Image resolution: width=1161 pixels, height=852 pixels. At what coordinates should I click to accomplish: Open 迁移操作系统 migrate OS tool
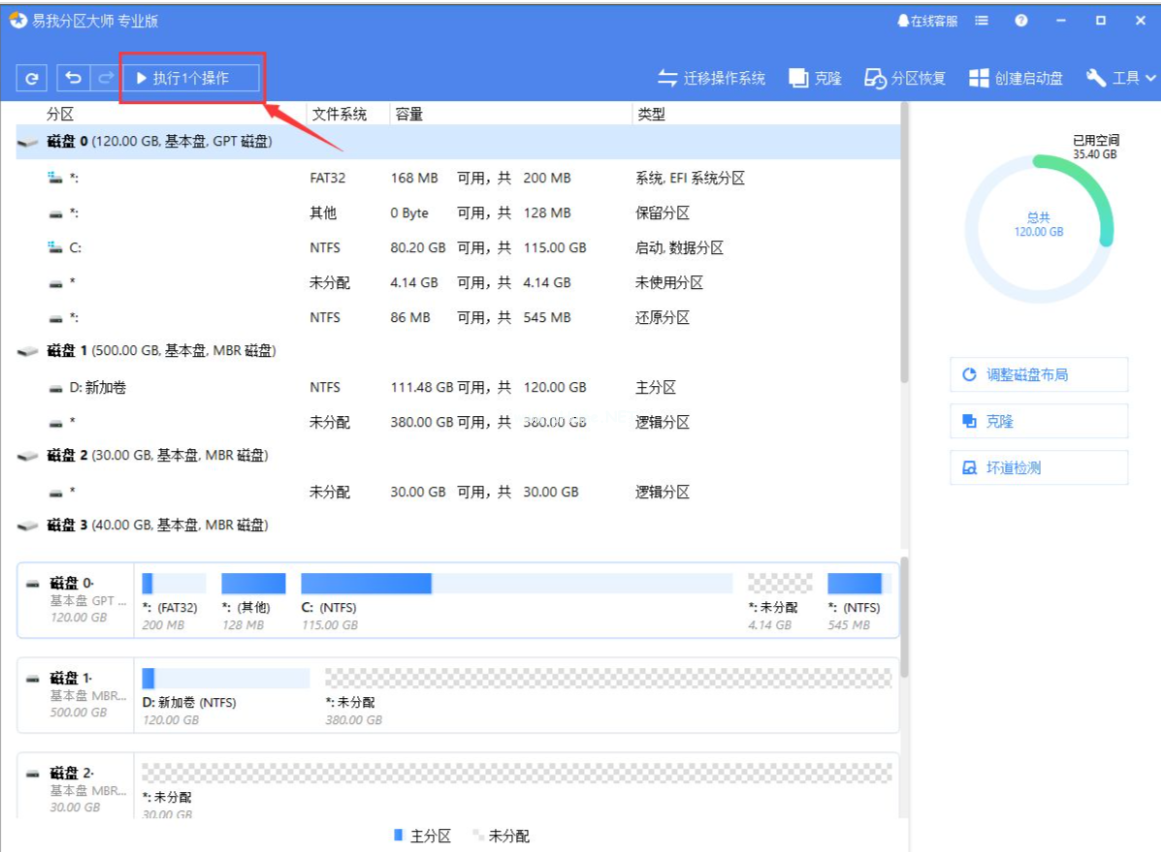click(x=711, y=78)
